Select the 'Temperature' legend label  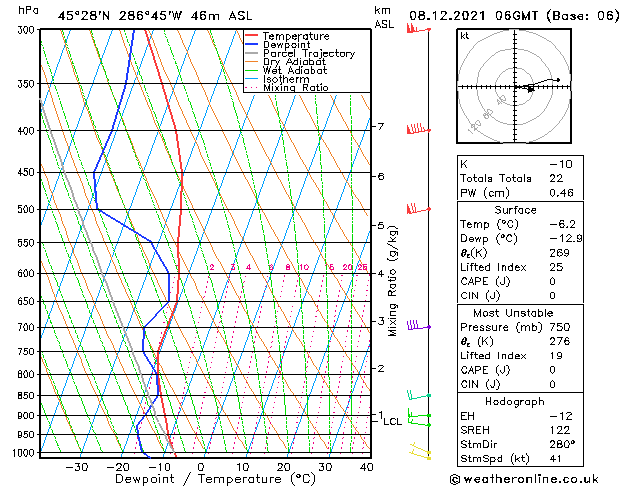(x=296, y=36)
